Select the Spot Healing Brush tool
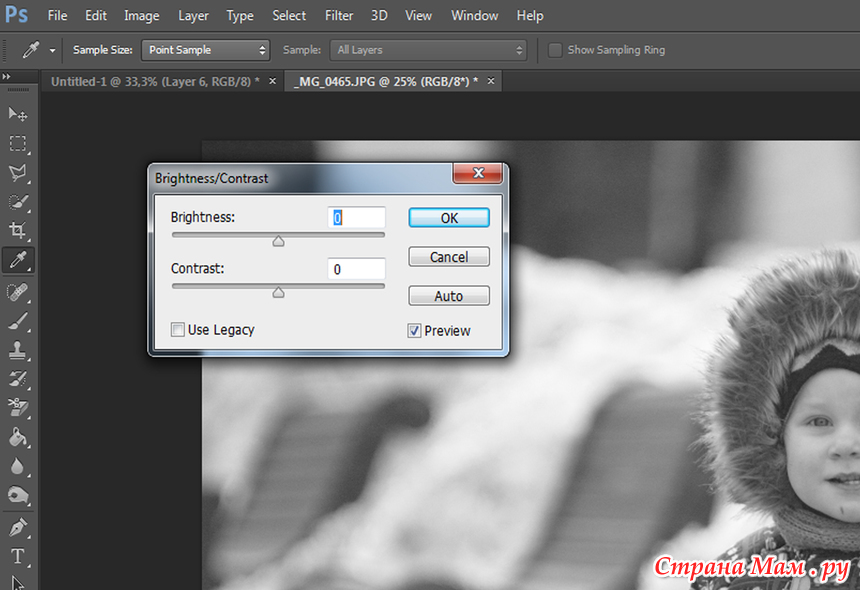Screen dimensions: 860x590 click(x=18, y=292)
